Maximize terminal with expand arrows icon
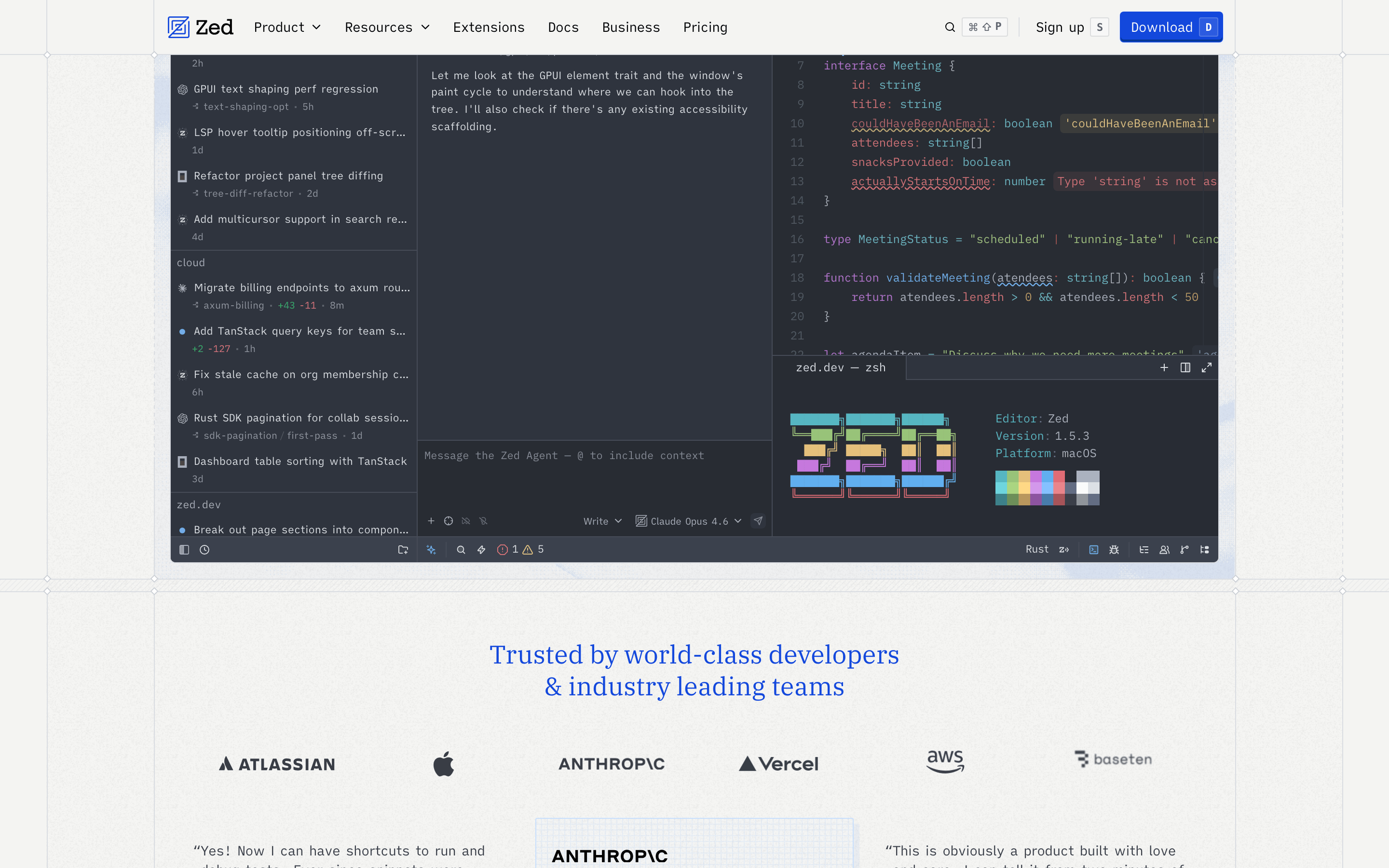Viewport: 1389px width, 868px height. pos(1207,367)
